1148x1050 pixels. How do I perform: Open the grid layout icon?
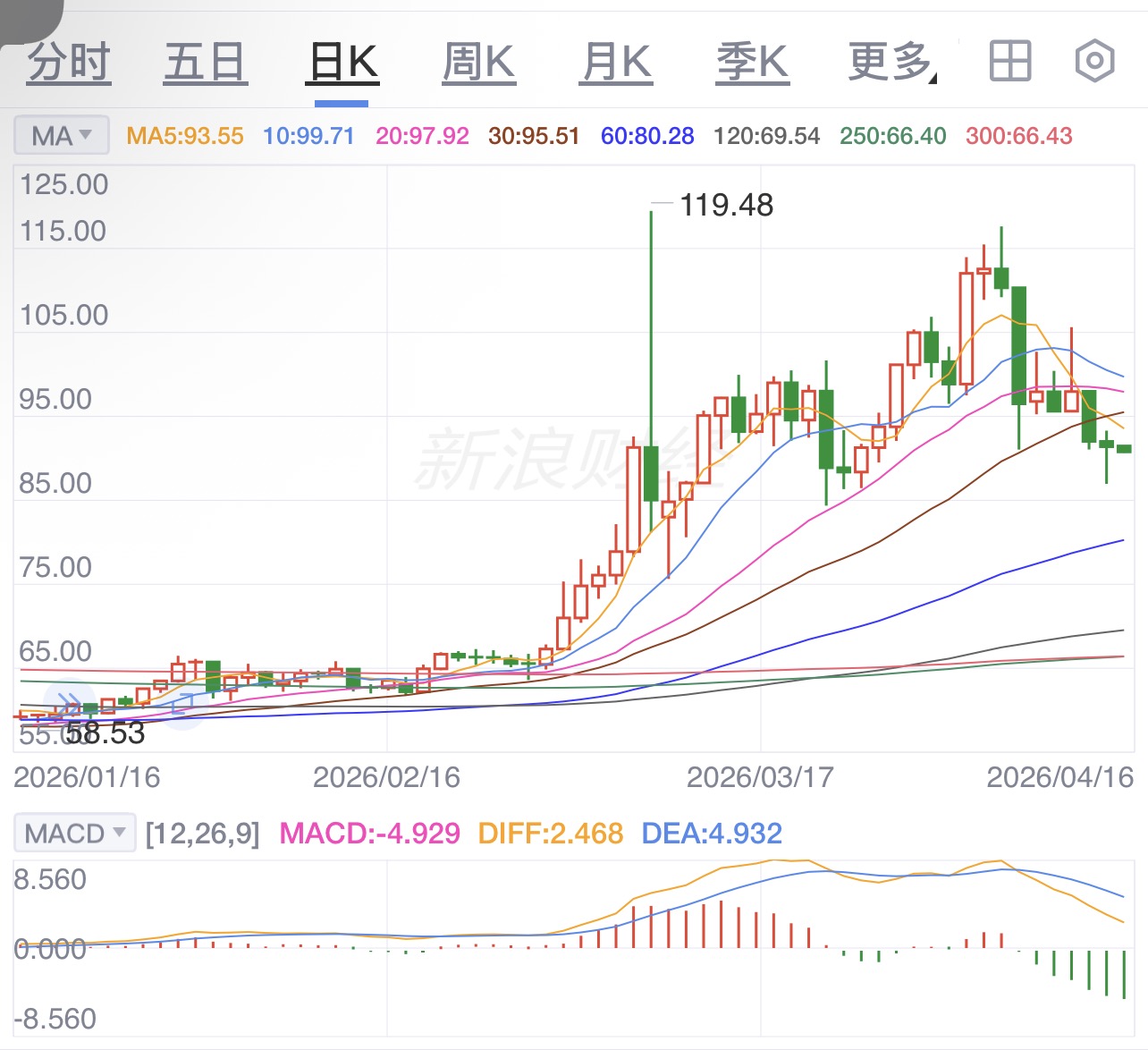pyautogui.click(x=1010, y=62)
